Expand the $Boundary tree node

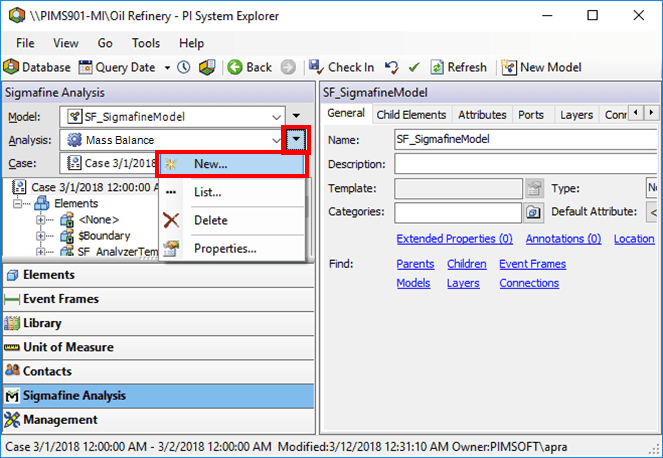41,236
